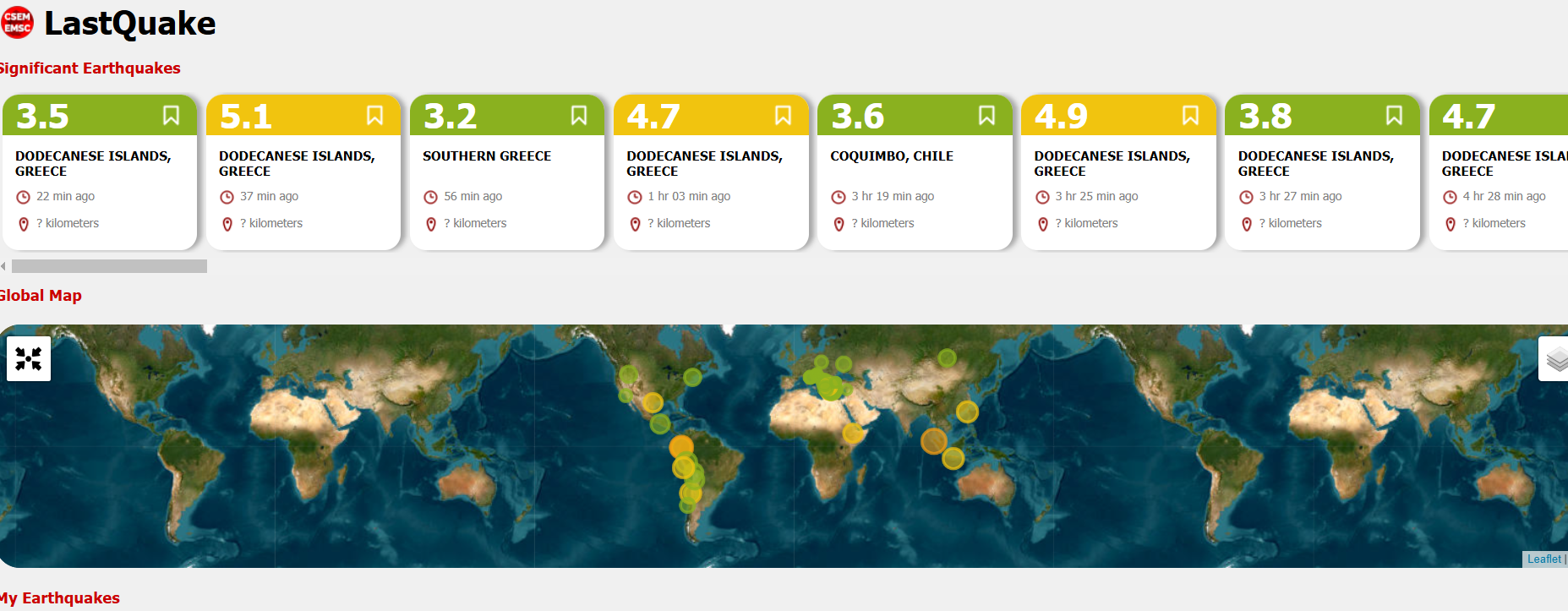Image resolution: width=1568 pixels, height=611 pixels.
Task: Bookmark the 3.5 Dodecanese Islands earthquake
Action: click(x=171, y=116)
